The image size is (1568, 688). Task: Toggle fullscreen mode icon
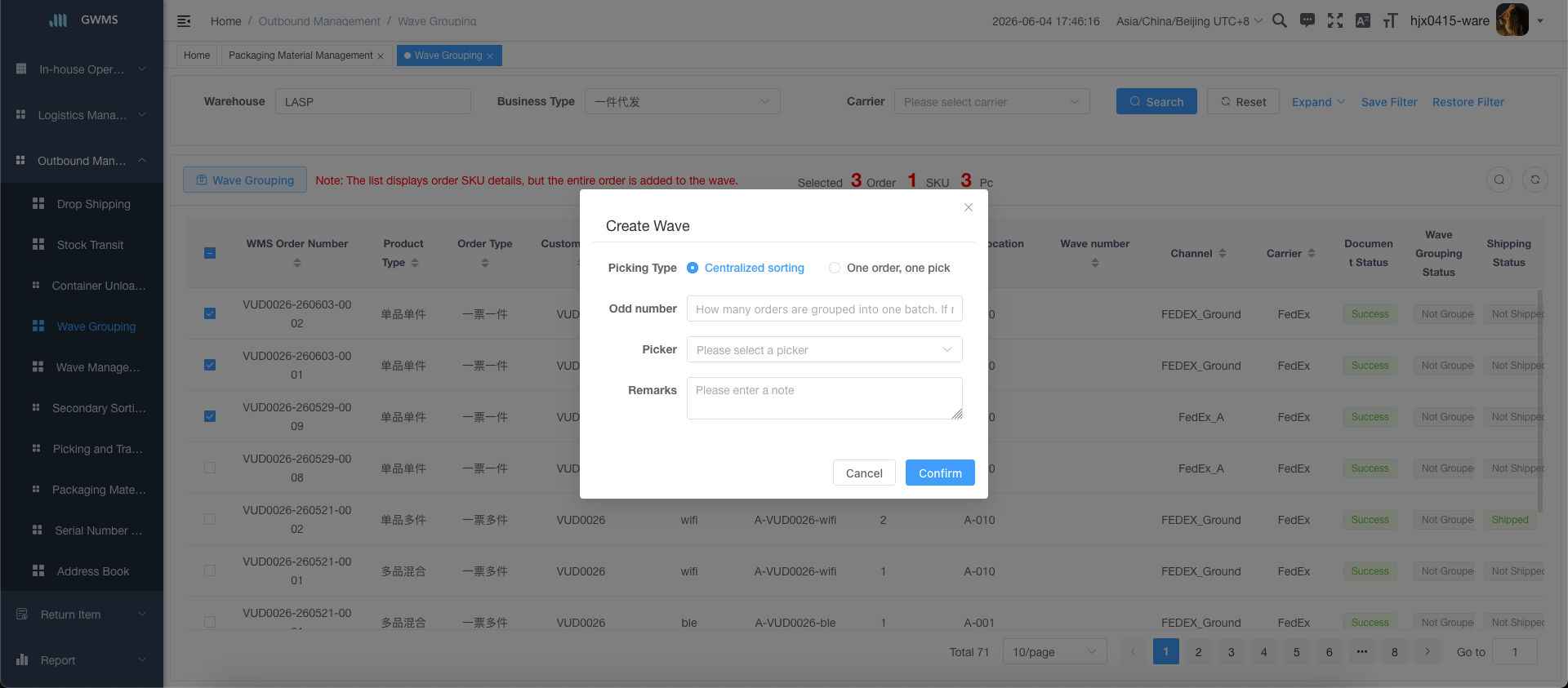(x=1335, y=20)
